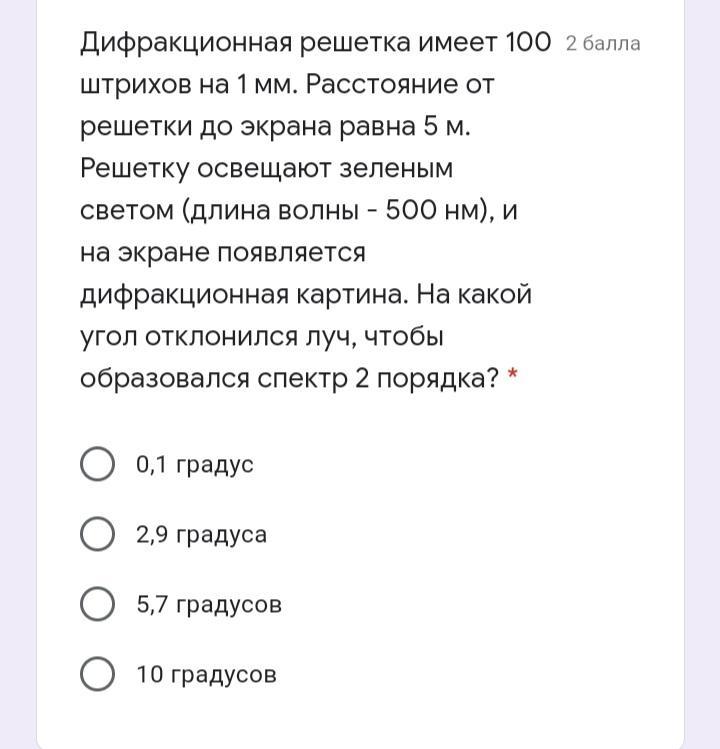
Task: Select the '0,1 градус' radio button
Action: point(97,464)
